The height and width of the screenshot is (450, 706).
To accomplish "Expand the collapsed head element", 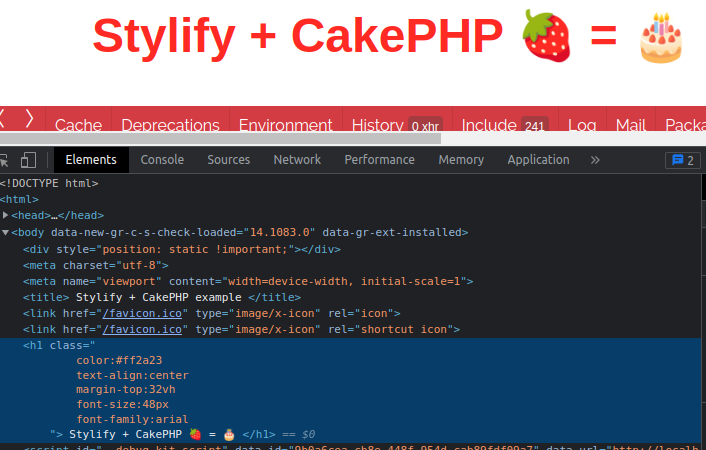I will coord(5,215).
